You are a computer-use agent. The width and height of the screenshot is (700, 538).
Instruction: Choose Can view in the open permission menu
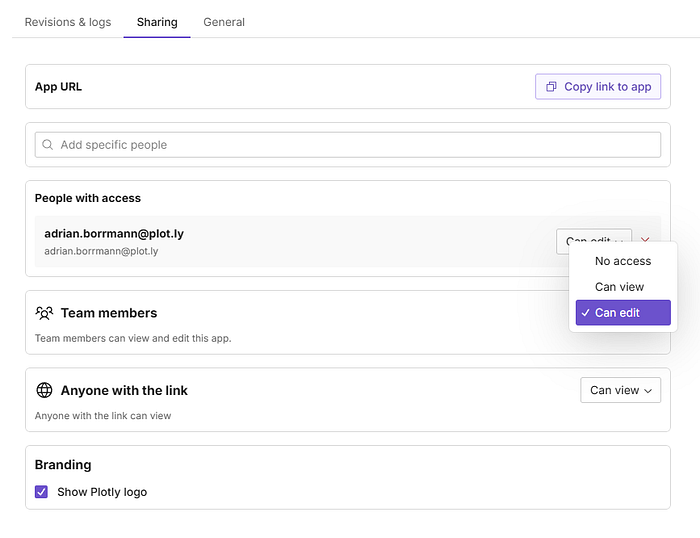click(x=623, y=287)
